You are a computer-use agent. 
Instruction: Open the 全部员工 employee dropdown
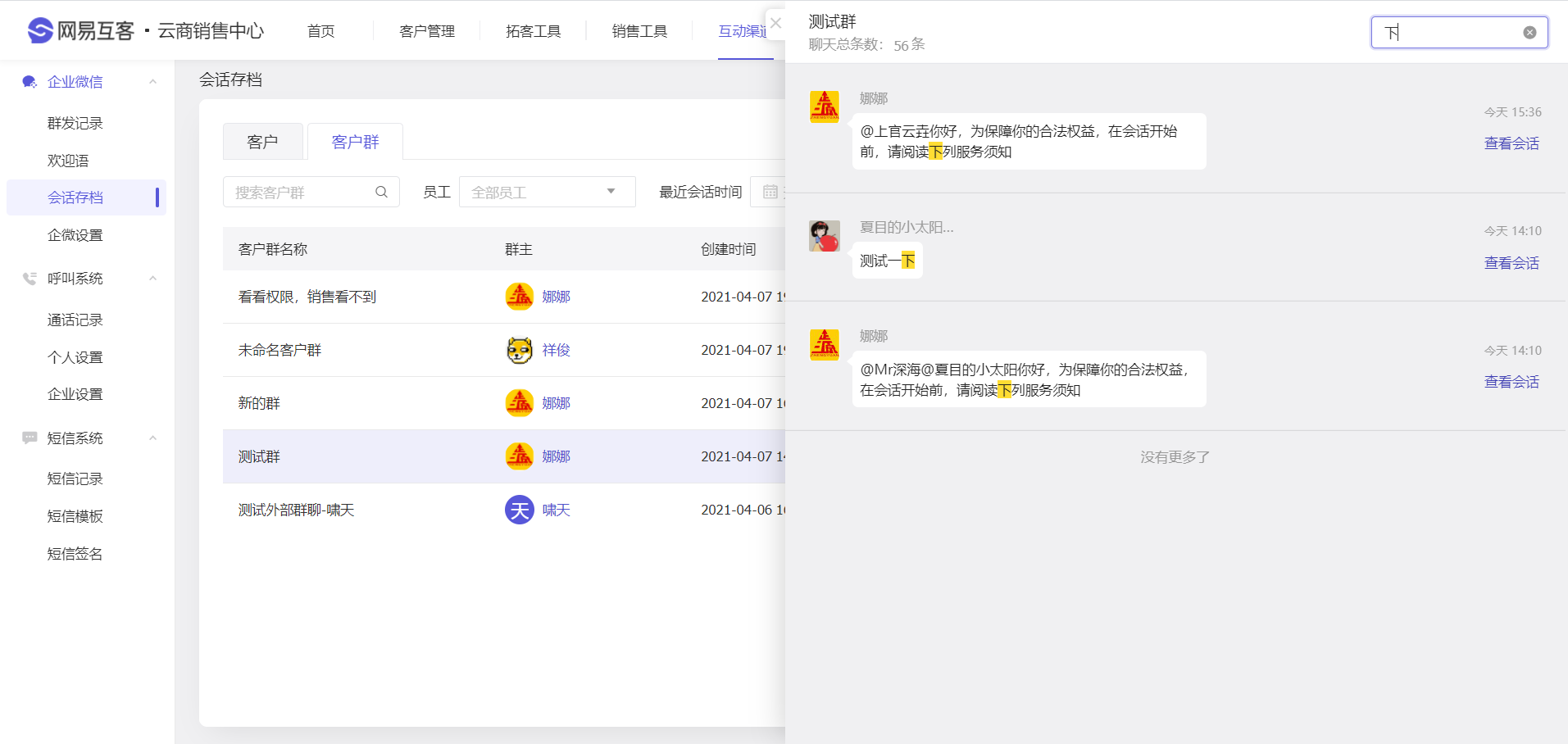click(547, 192)
